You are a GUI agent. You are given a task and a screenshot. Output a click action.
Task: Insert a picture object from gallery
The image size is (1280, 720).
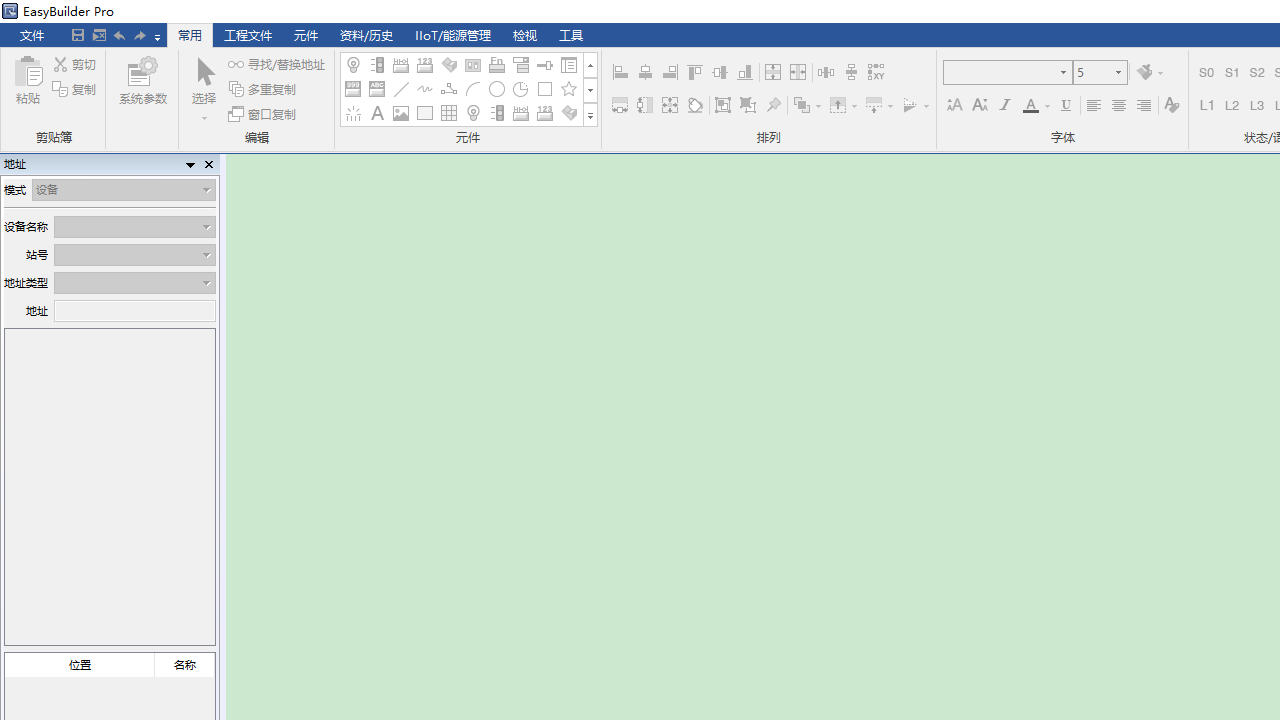[401, 113]
